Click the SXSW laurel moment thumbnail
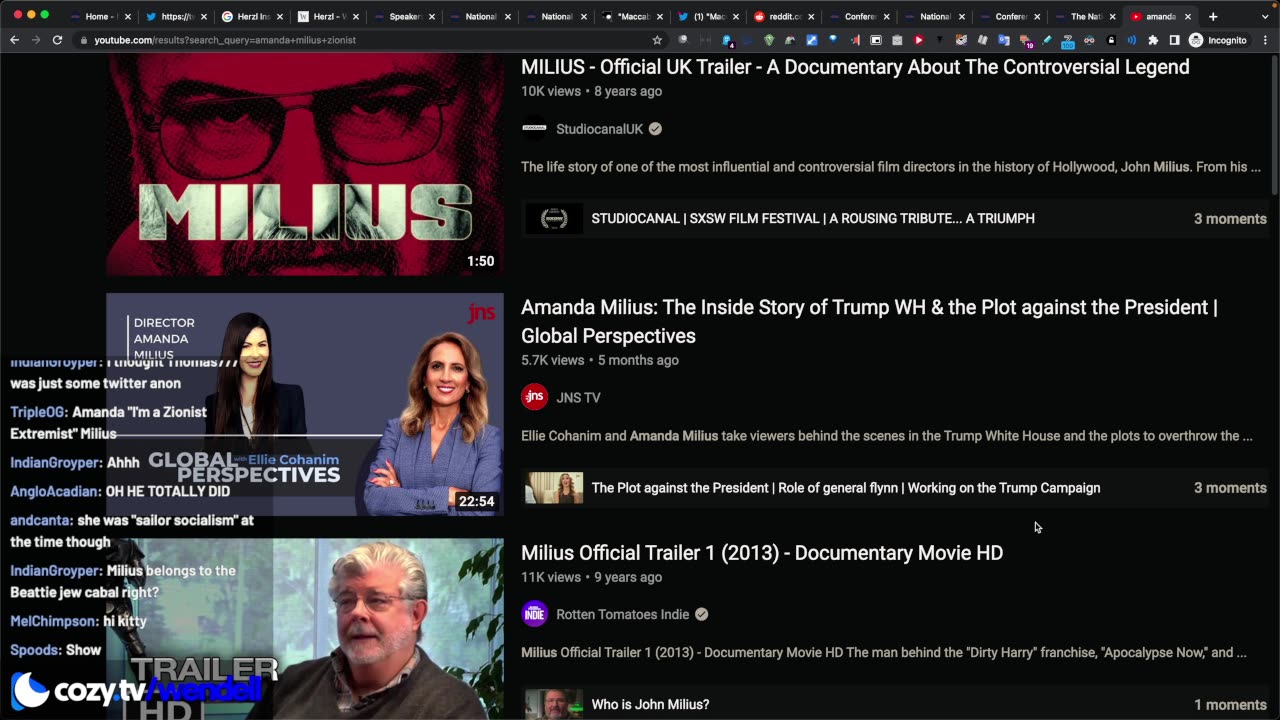This screenshot has height=720, width=1280. (554, 218)
